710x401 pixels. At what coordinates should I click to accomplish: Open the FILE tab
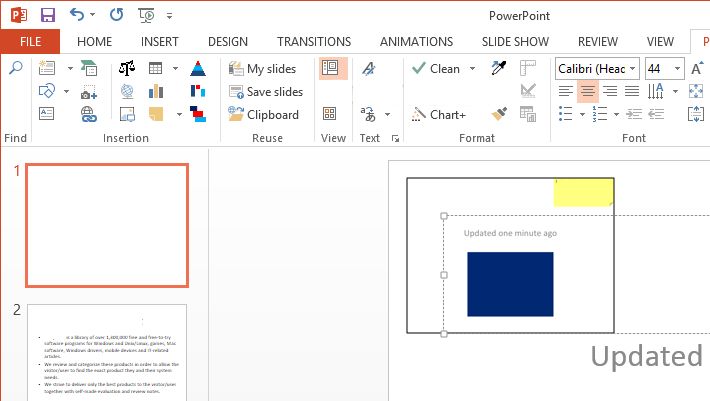(30, 42)
